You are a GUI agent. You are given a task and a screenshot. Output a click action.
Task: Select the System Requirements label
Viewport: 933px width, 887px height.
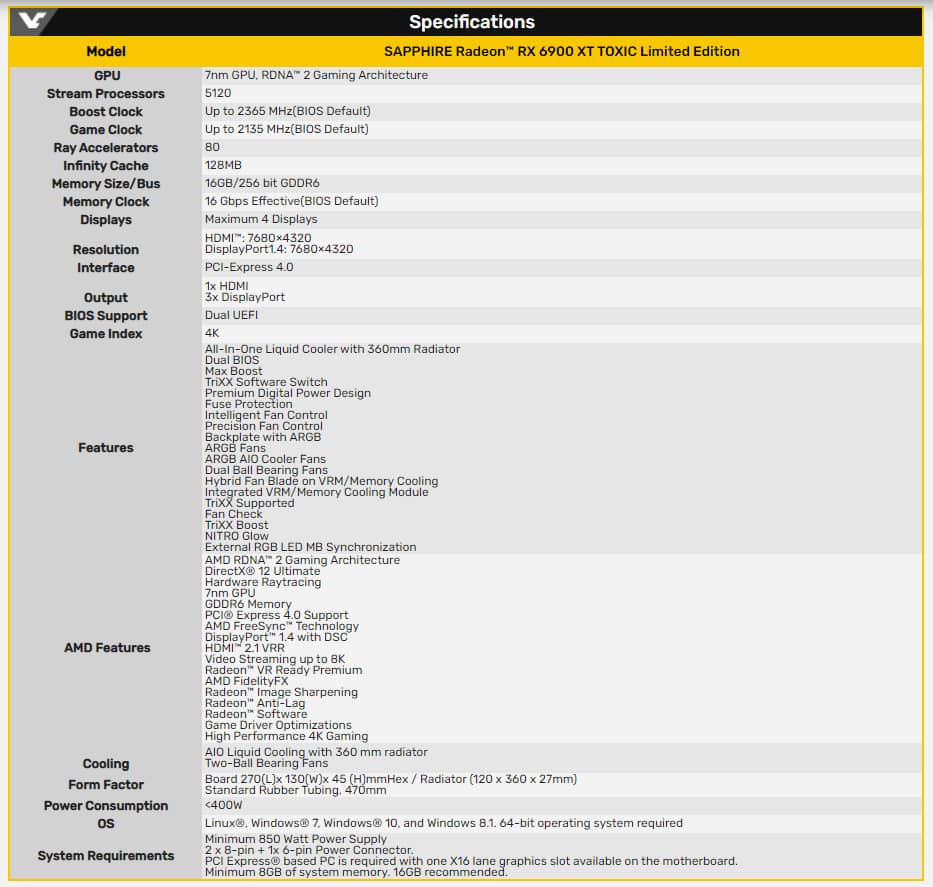(106, 855)
